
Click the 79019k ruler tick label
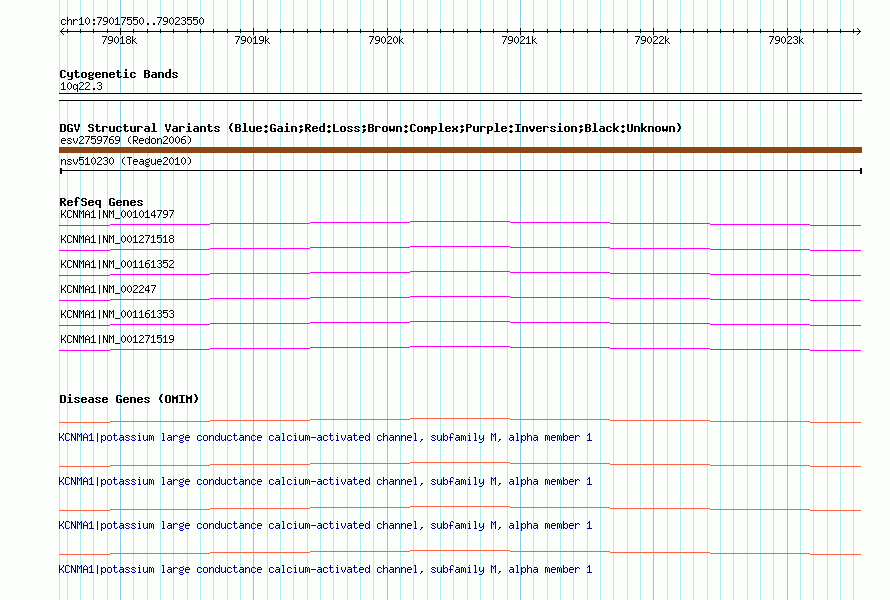[x=252, y=40]
